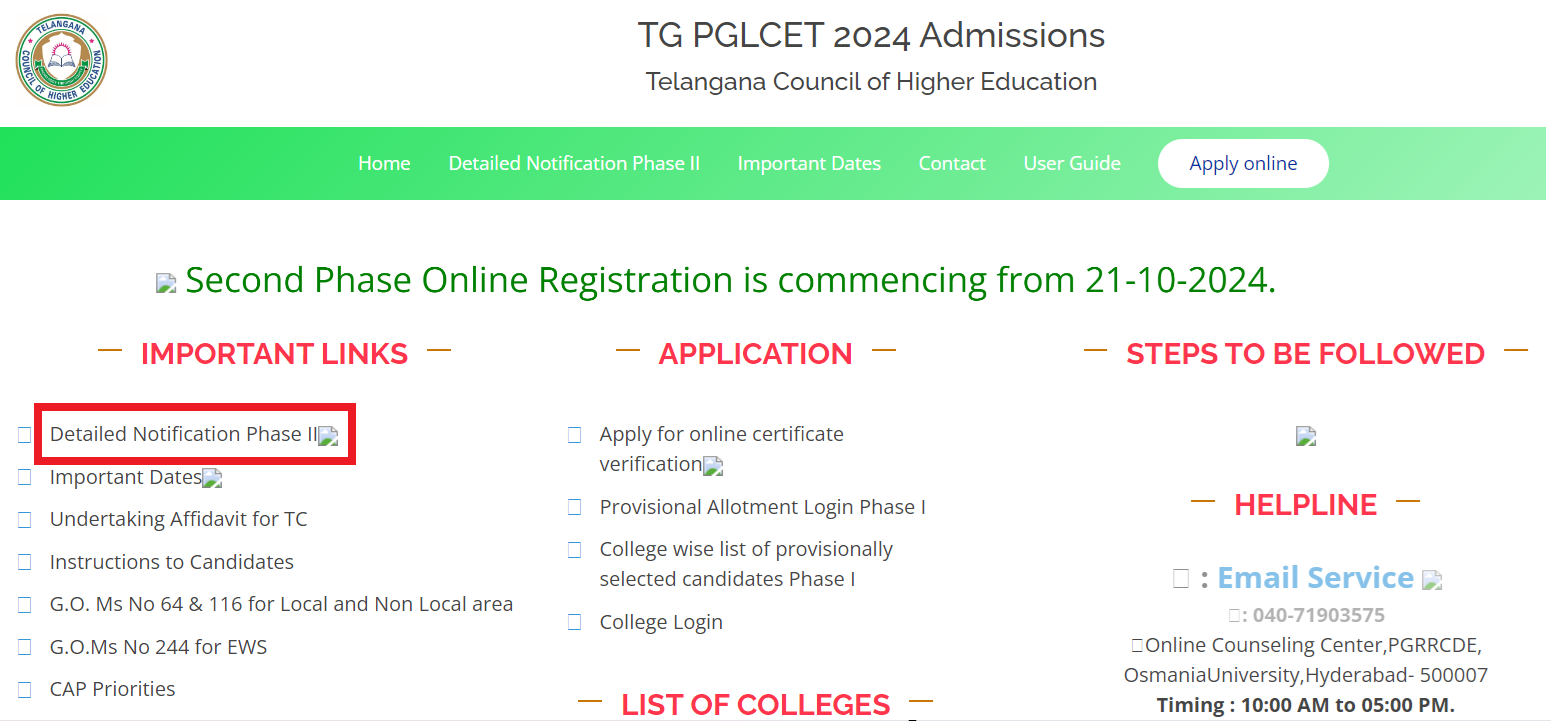Open the Contact page from the menu
Image resolution: width=1551 pixels, height=721 pixels.
click(x=951, y=163)
